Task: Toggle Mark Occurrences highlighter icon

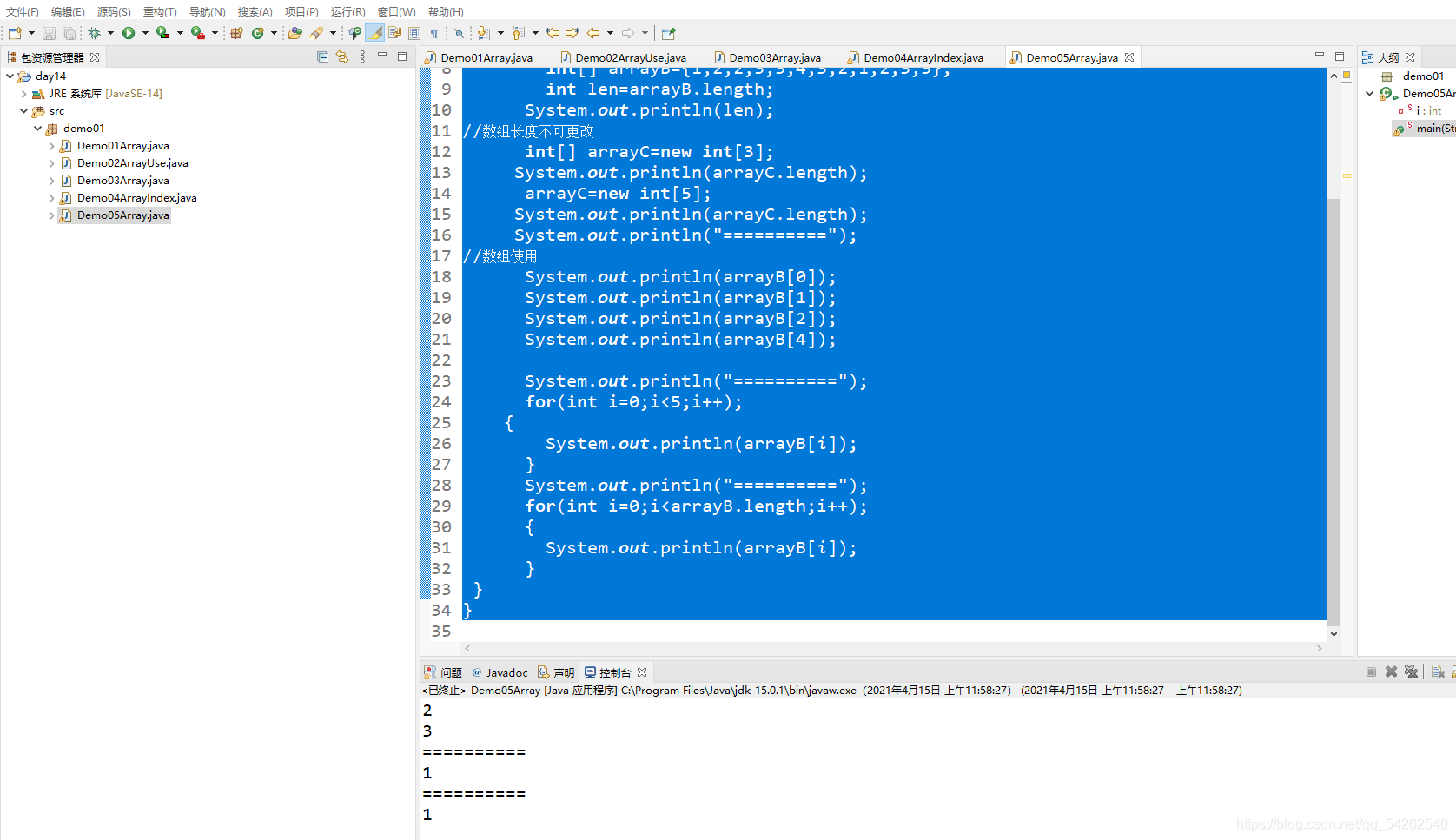Action: pyautogui.click(x=374, y=33)
